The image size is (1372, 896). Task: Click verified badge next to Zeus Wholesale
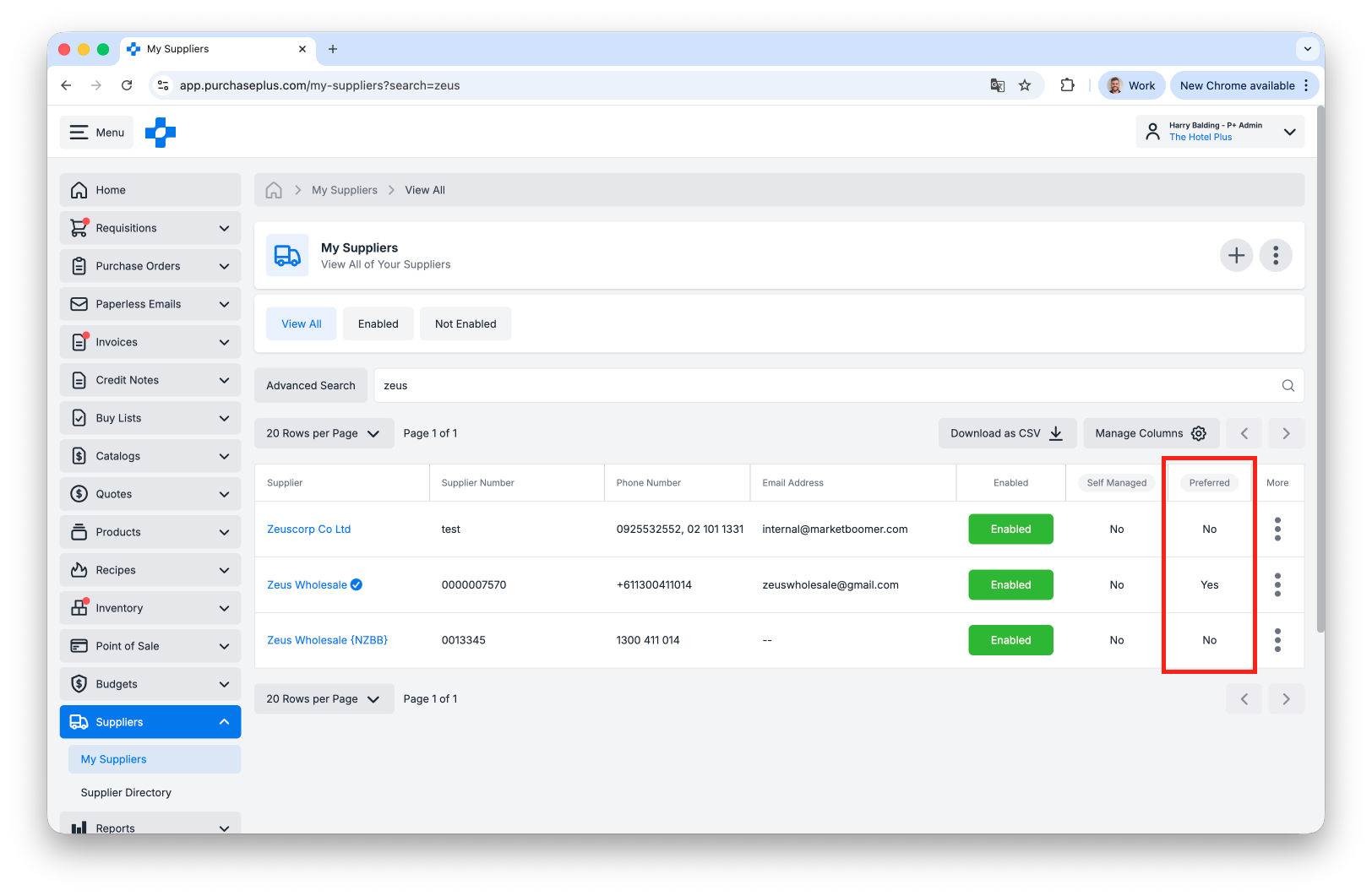pyautogui.click(x=357, y=585)
